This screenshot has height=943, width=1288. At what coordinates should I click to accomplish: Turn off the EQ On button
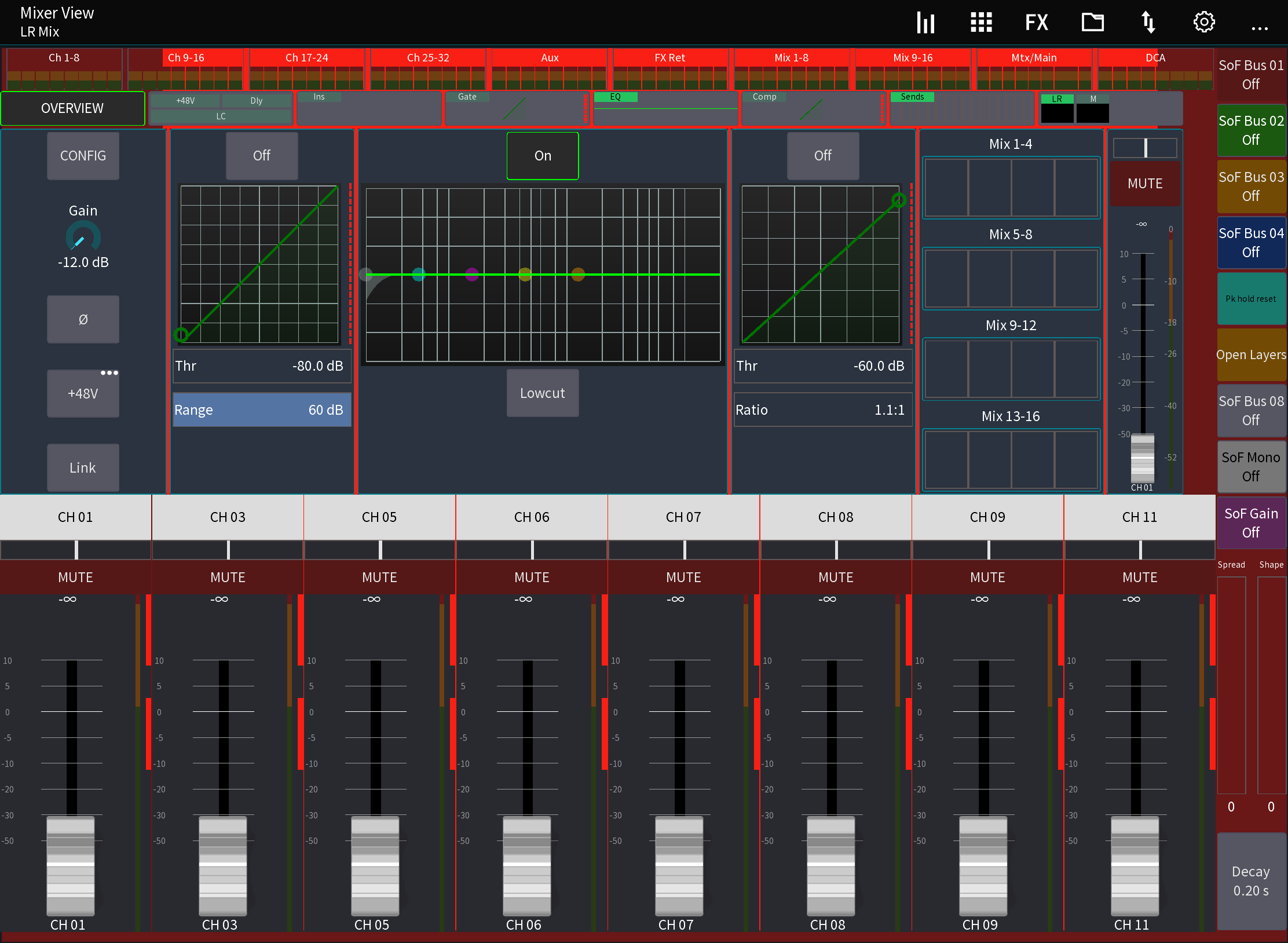[x=542, y=155]
